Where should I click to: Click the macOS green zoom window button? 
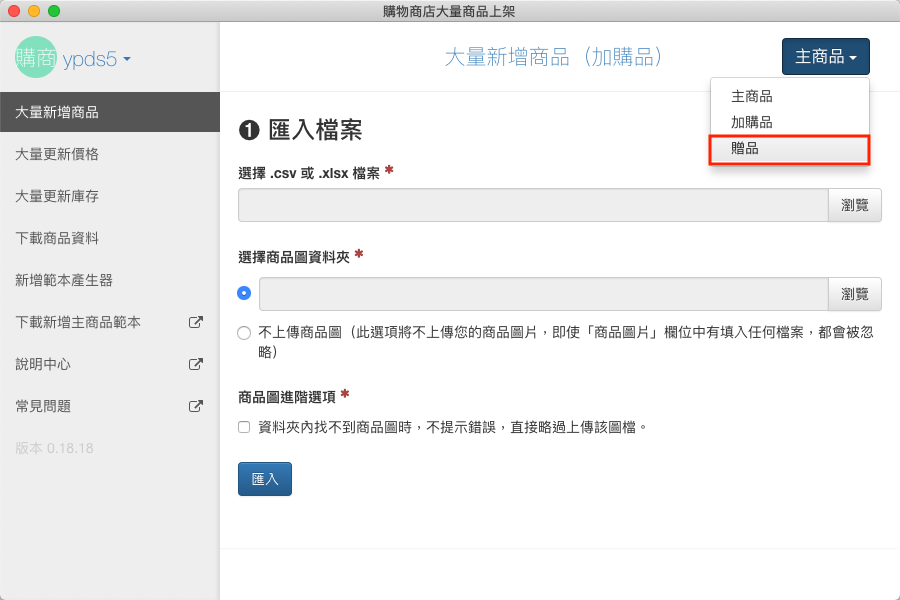(x=54, y=11)
